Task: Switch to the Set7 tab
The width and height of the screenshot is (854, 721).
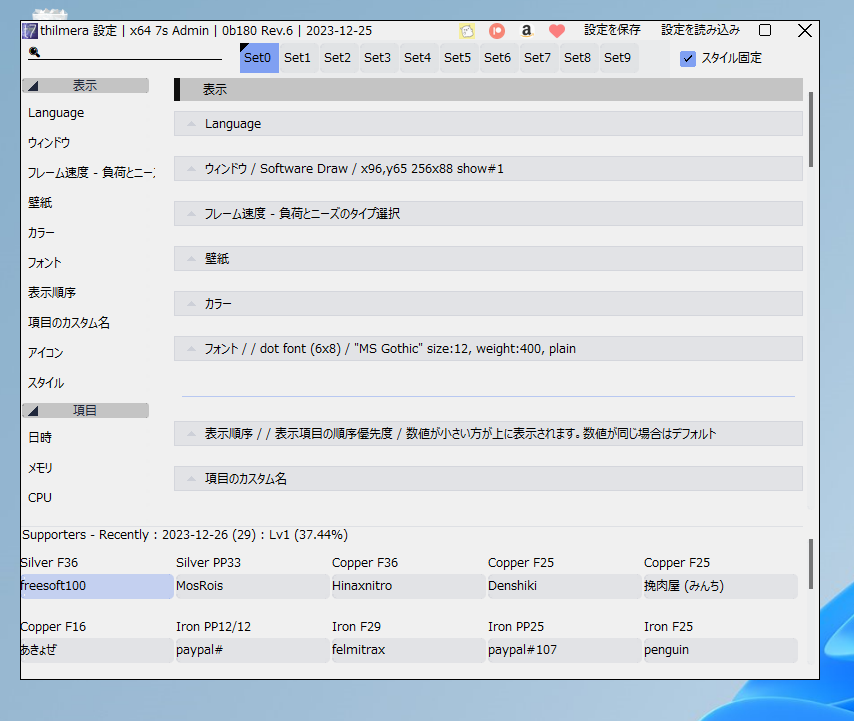Action: 538,58
